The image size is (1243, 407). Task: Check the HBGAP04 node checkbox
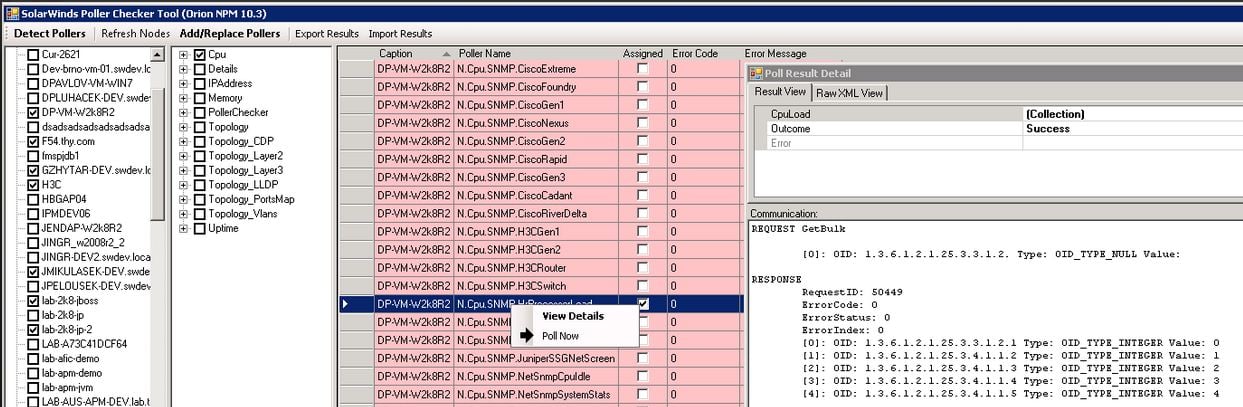tap(34, 199)
